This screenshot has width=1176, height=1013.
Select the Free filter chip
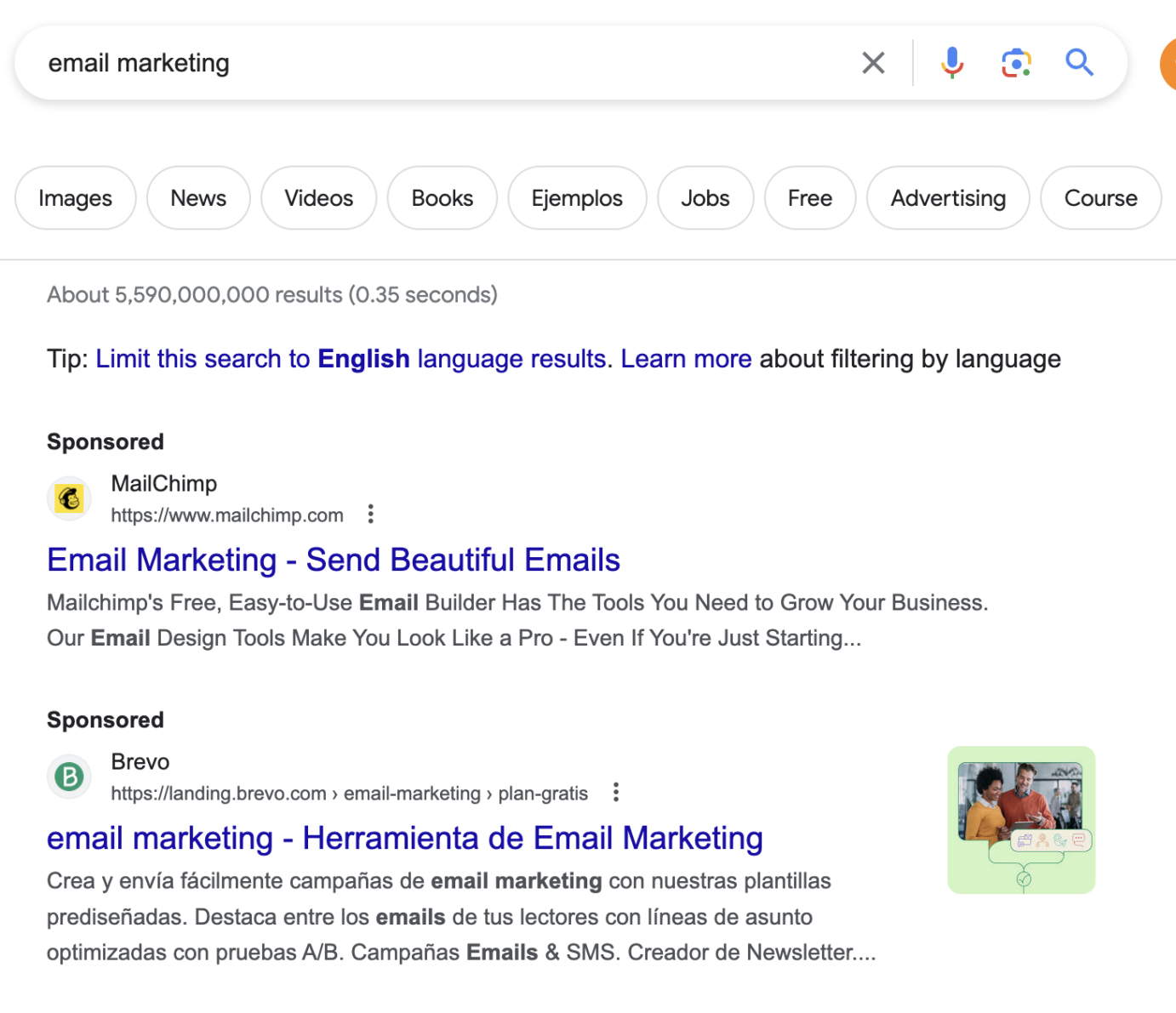(809, 197)
